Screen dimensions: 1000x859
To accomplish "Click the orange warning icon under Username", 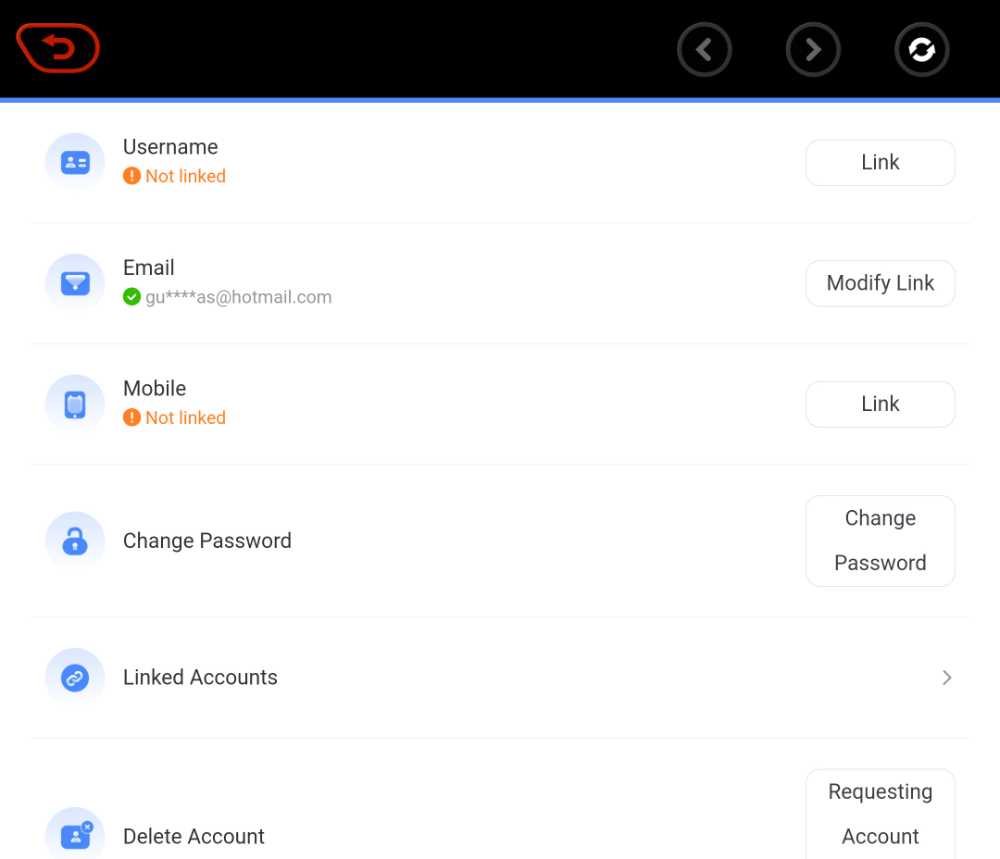I will [x=131, y=175].
